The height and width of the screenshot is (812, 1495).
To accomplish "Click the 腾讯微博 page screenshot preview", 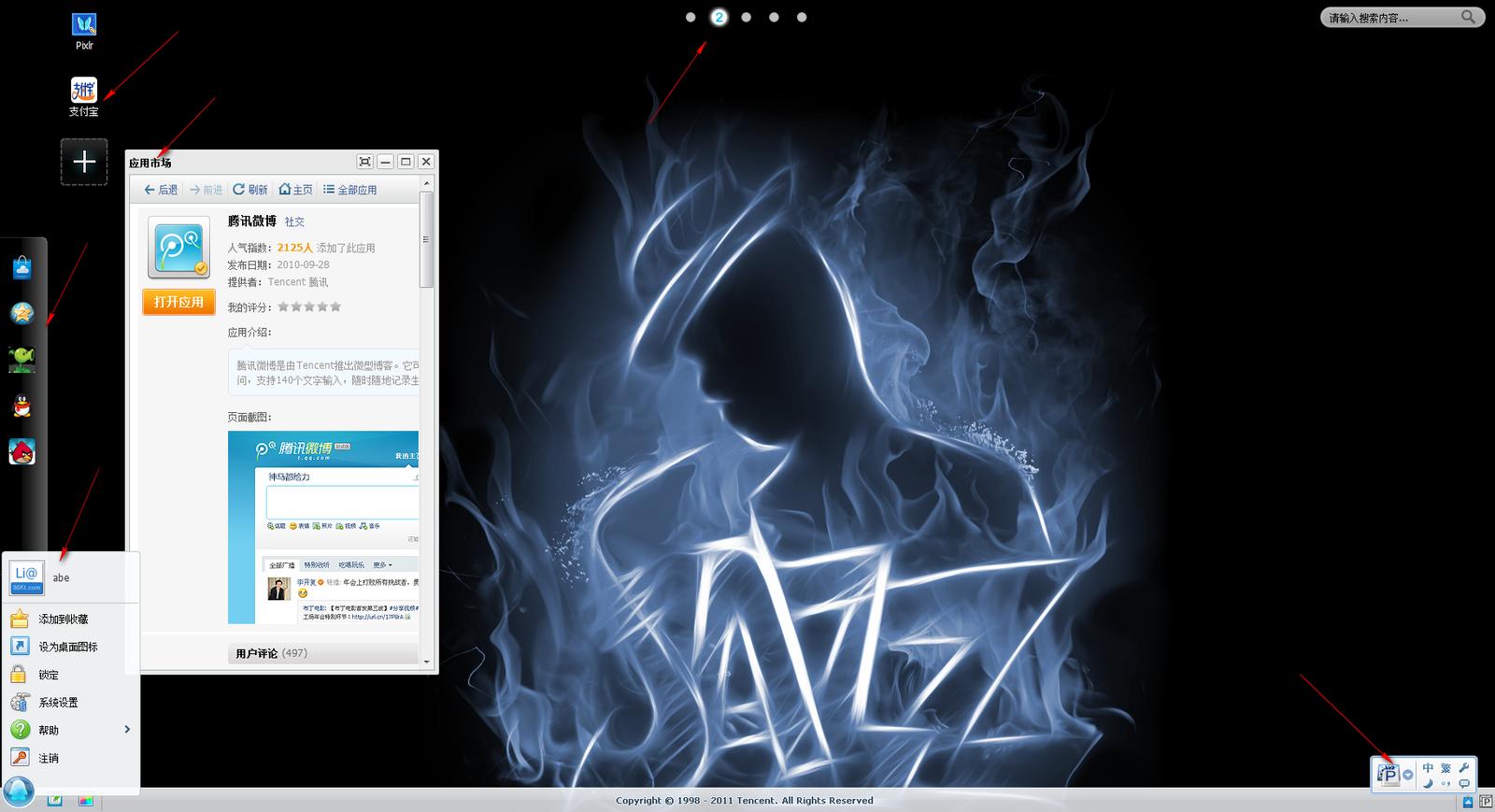I will pyautogui.click(x=323, y=527).
